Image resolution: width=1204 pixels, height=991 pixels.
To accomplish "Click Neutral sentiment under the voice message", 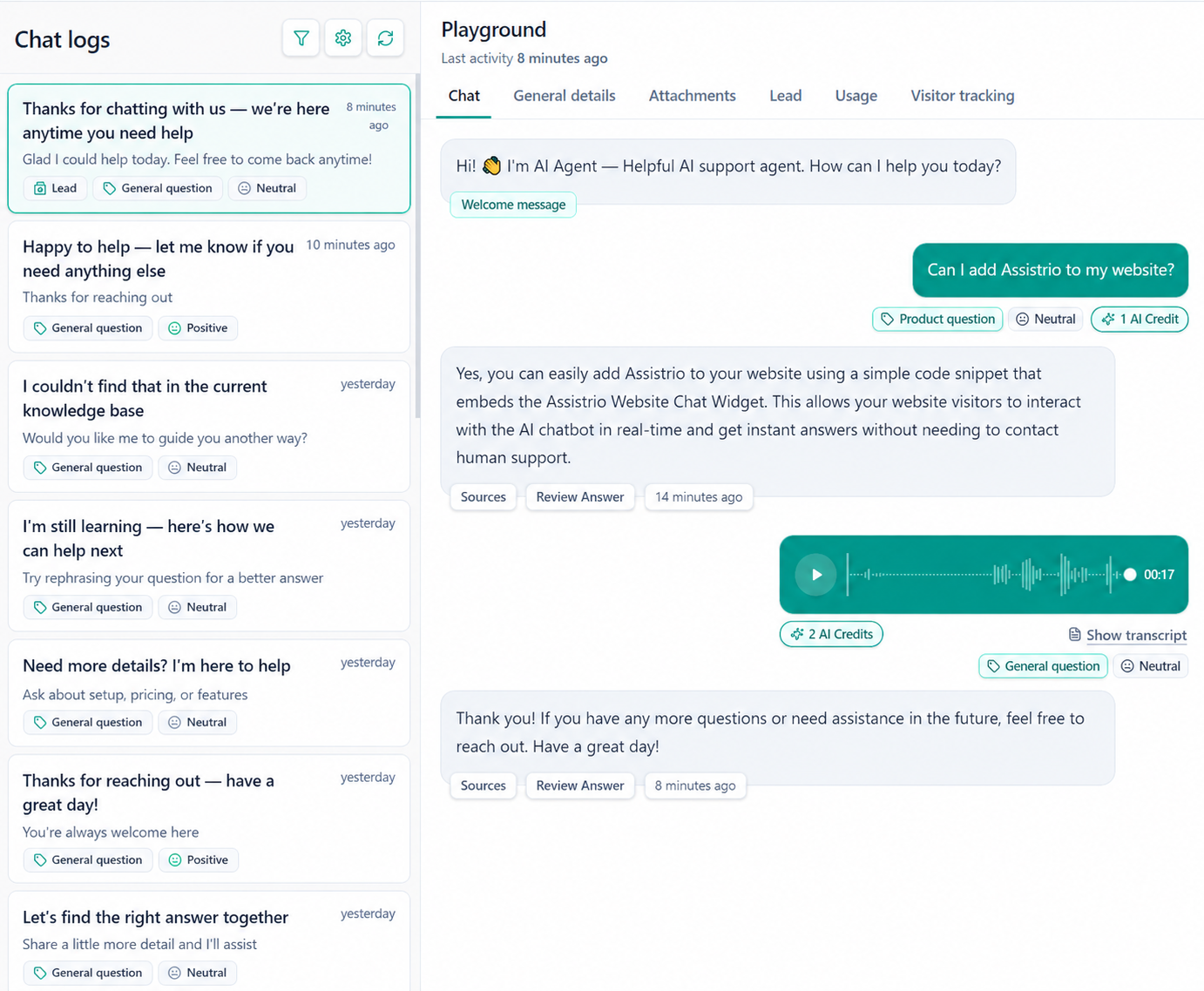I will coord(1150,666).
